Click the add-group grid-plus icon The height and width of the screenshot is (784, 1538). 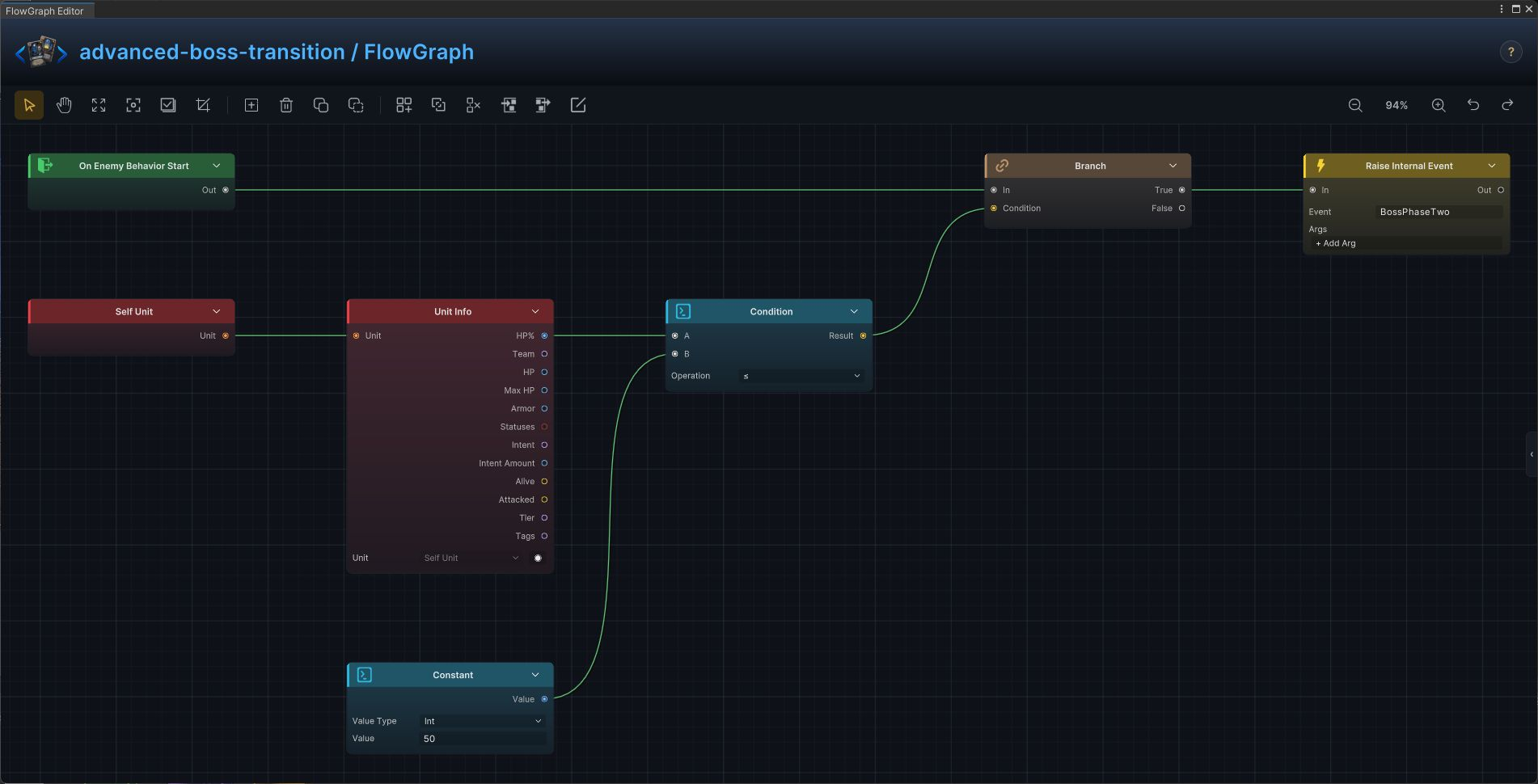(x=404, y=105)
